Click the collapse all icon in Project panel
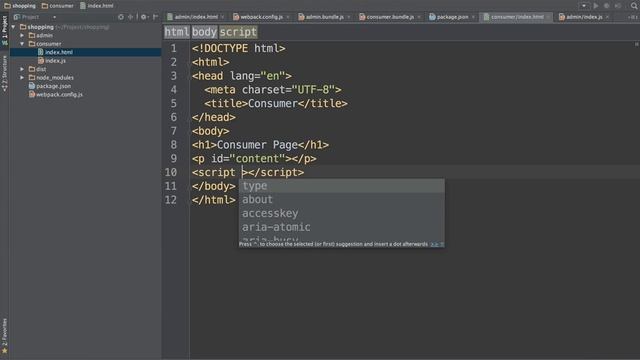 131,17
